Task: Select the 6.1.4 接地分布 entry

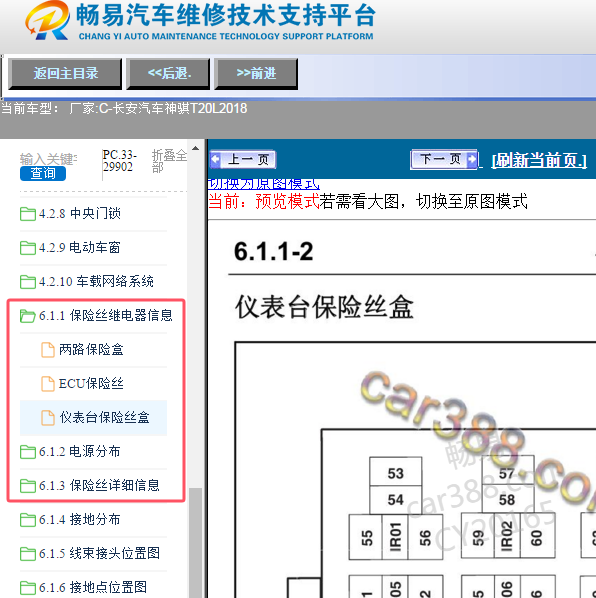Action: tap(79, 520)
